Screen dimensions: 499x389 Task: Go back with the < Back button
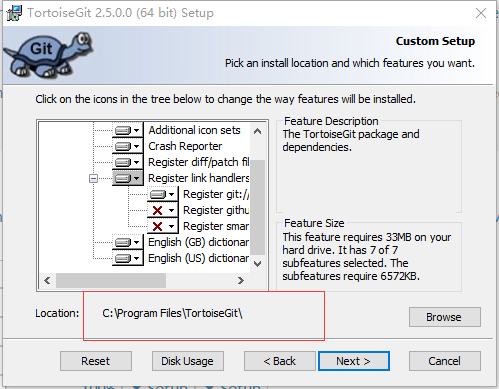click(x=280, y=361)
